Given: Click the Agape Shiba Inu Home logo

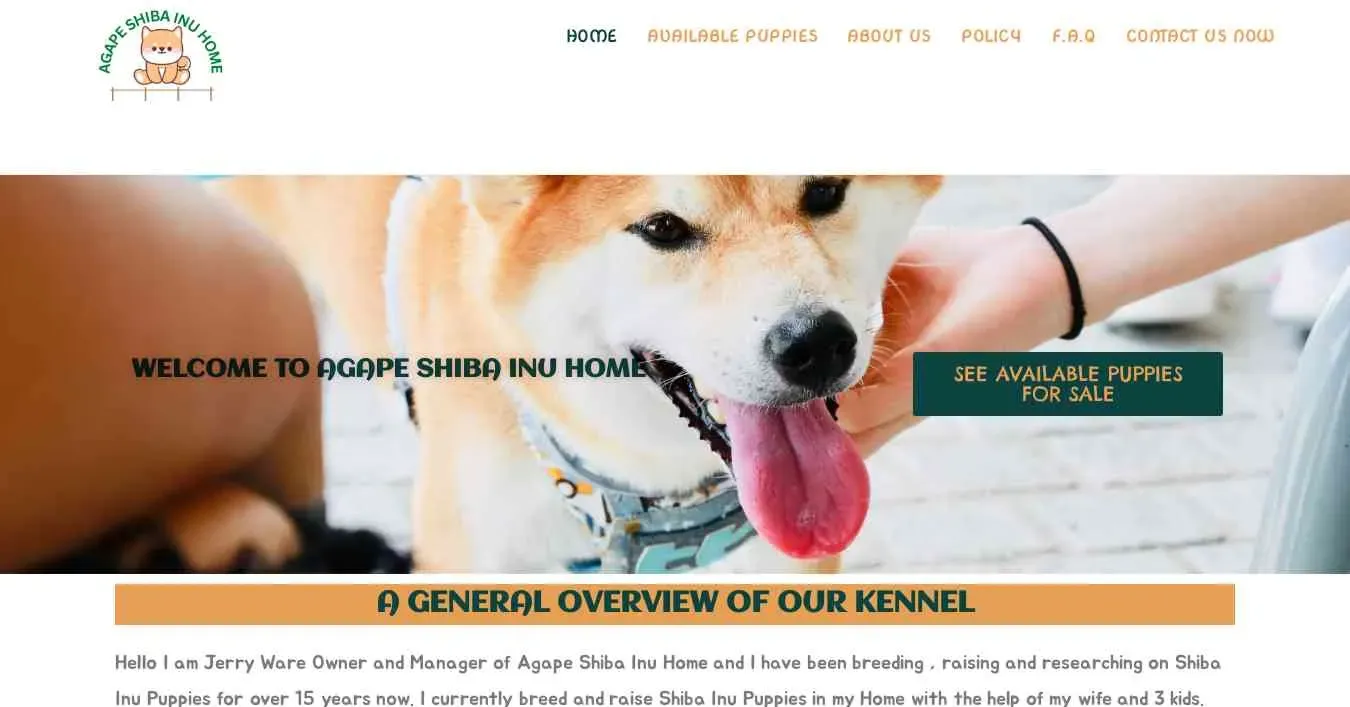Looking at the screenshot, I should pyautogui.click(x=161, y=56).
